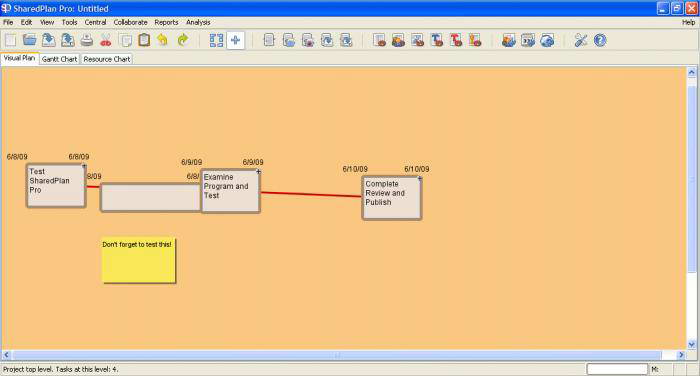Click the yellow Undo arrow icon
700x376 pixels.
click(162, 40)
